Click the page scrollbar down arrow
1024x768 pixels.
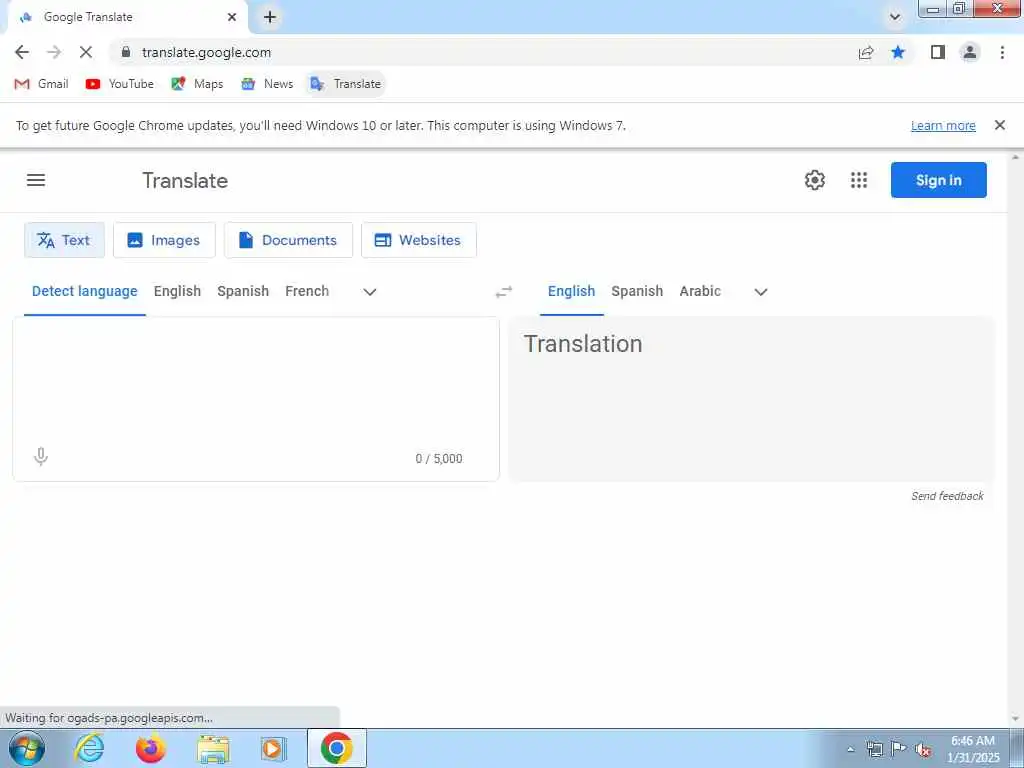pos(1016,718)
